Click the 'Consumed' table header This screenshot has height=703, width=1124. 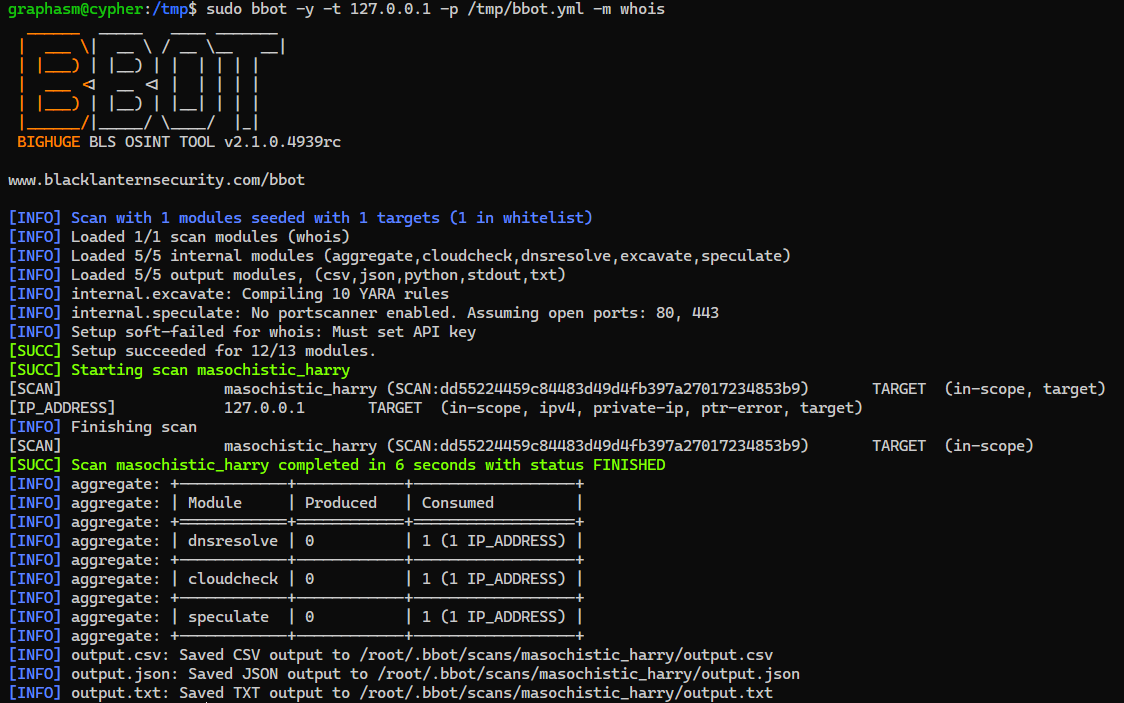coord(457,503)
